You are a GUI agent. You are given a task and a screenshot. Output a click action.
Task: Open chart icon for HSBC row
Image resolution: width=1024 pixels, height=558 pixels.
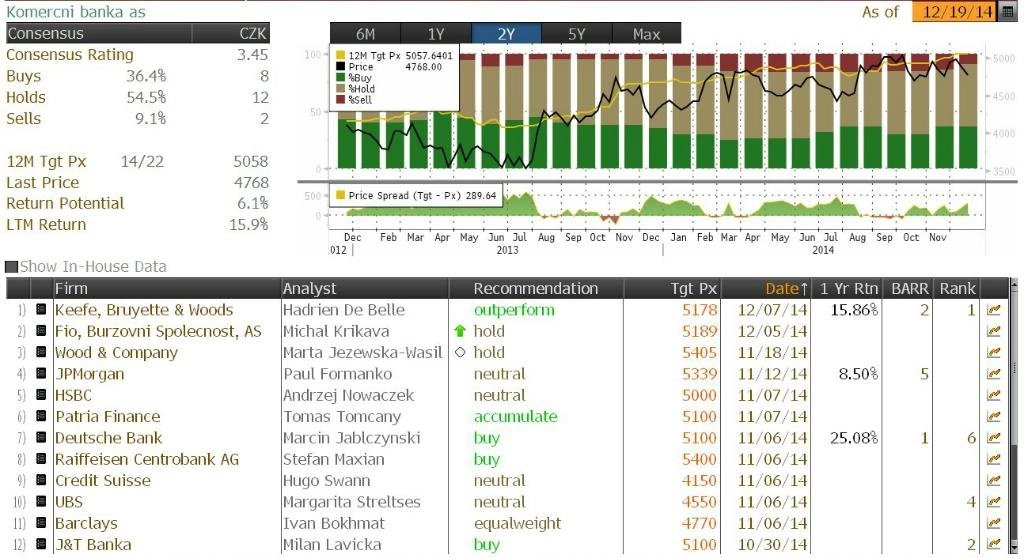click(x=993, y=395)
